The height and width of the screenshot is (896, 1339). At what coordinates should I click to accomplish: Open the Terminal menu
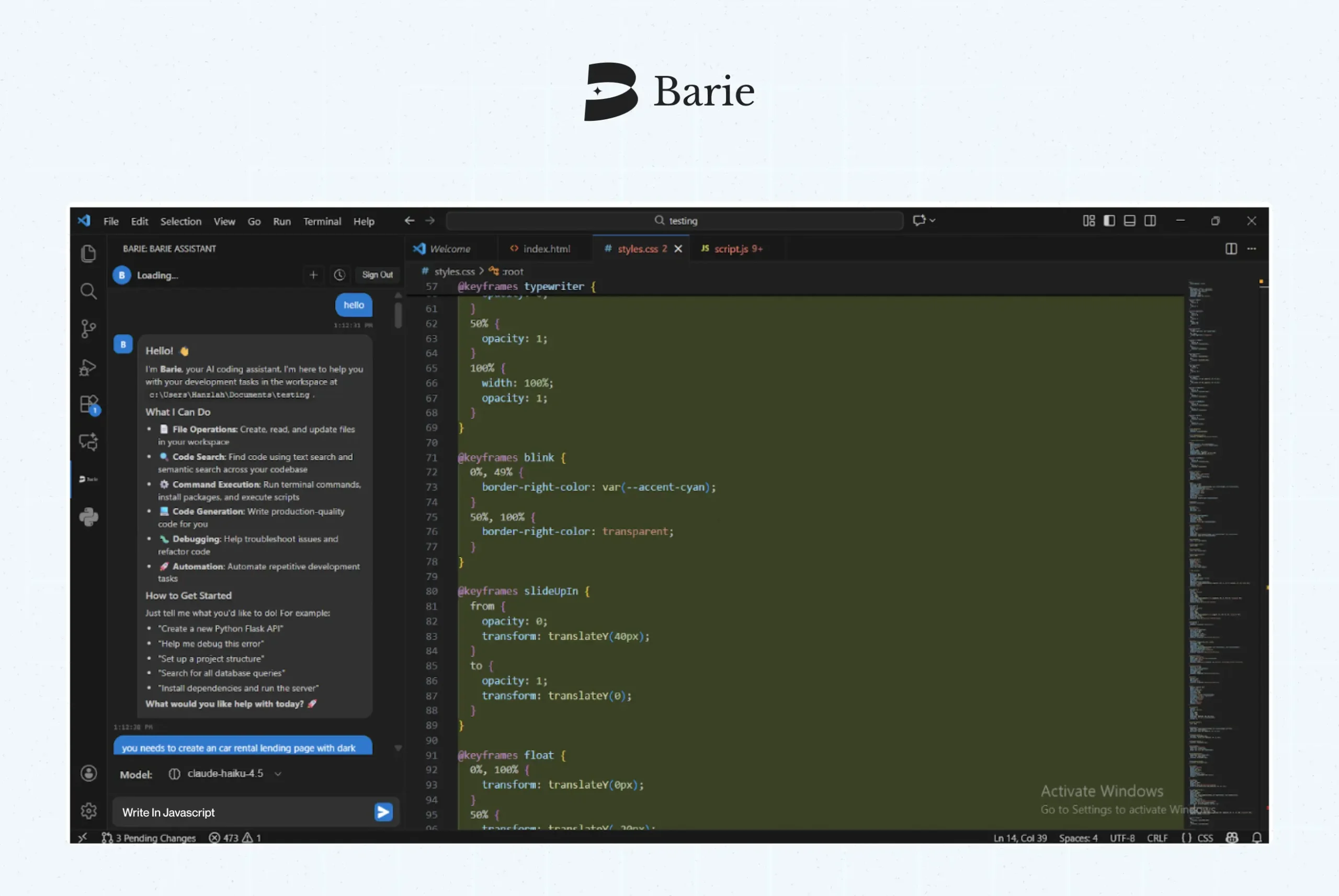[322, 221]
